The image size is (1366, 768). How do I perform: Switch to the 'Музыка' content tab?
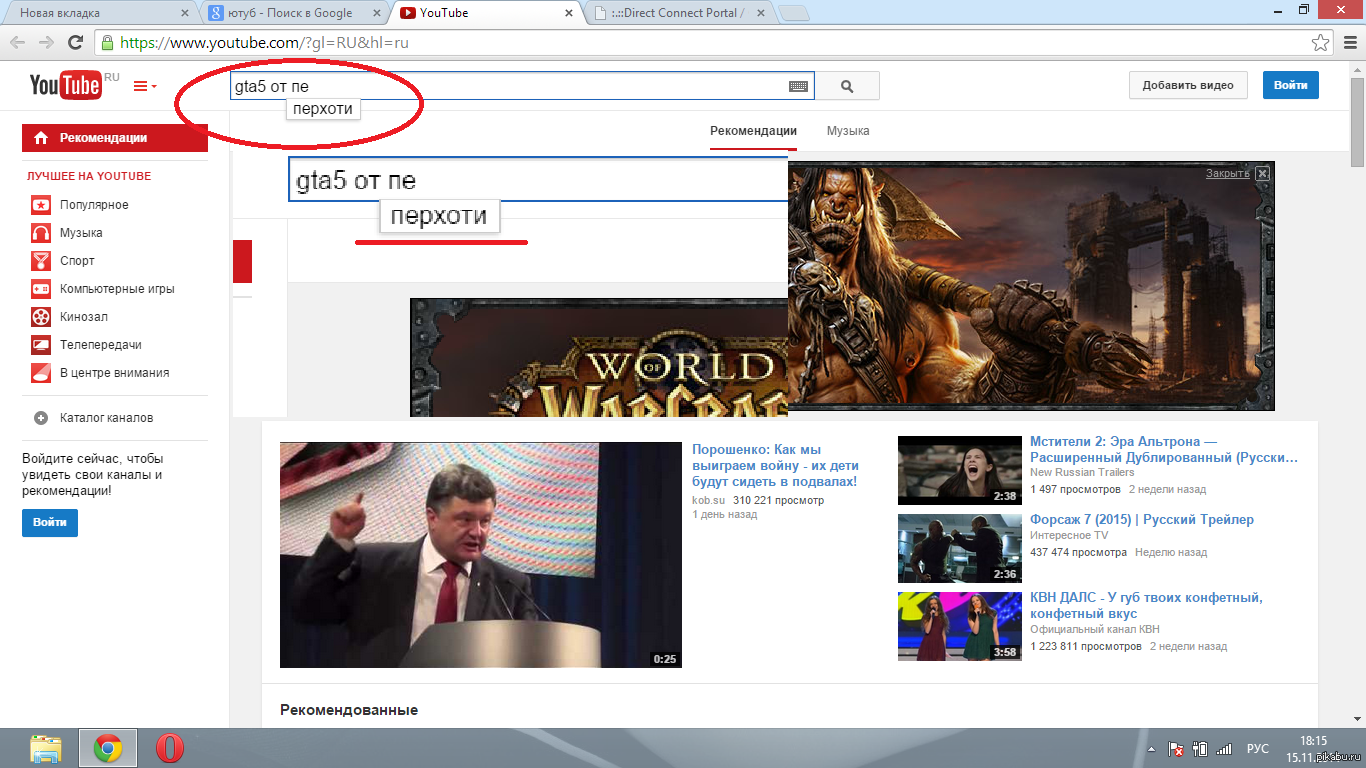(848, 131)
